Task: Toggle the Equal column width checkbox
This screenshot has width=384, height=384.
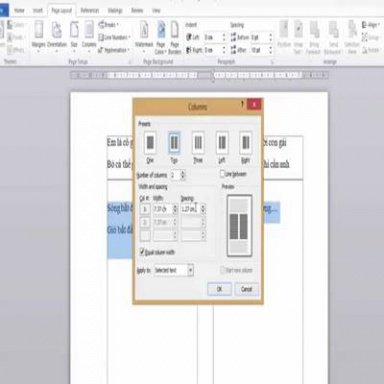Action: pos(142,252)
